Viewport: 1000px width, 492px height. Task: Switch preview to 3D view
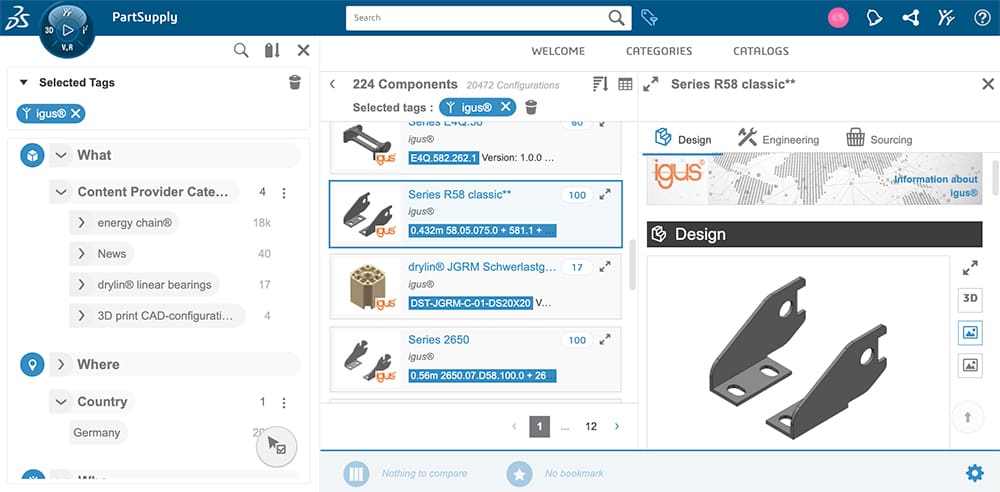pyautogui.click(x=970, y=298)
